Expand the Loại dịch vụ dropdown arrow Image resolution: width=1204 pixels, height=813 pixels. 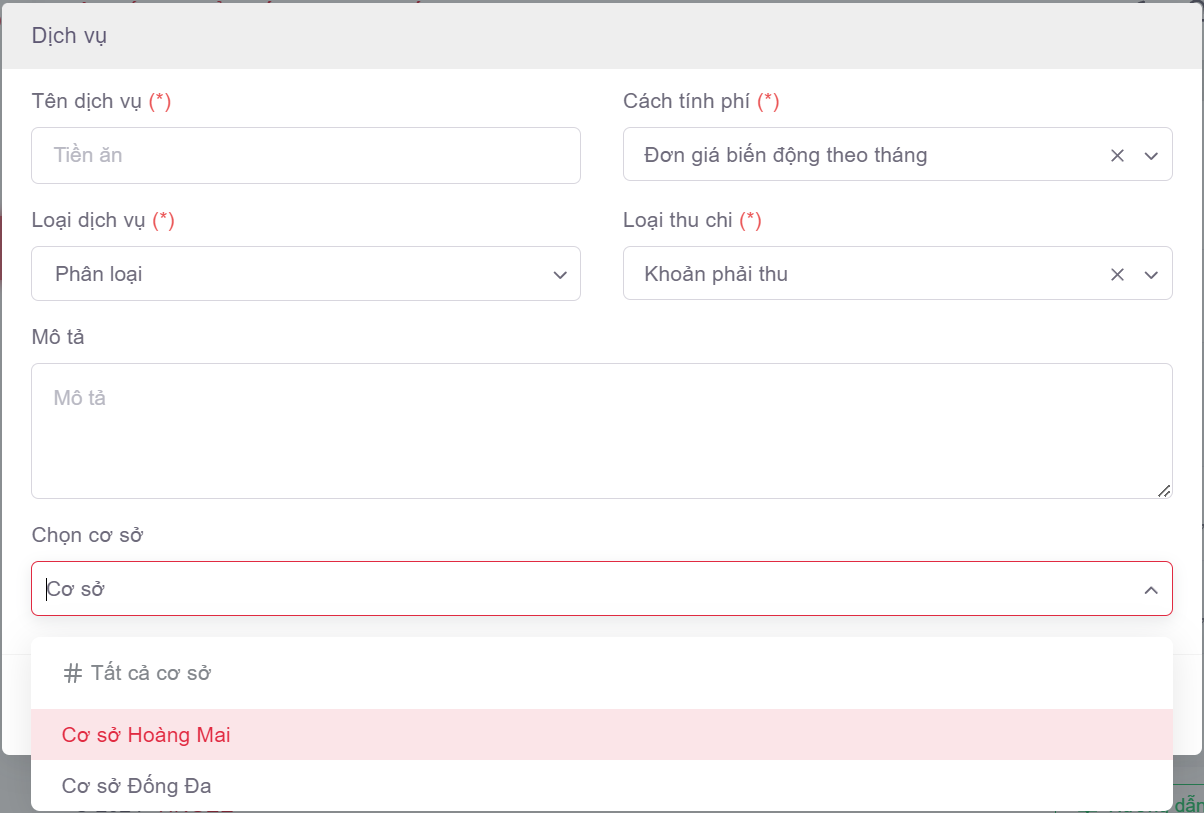560,275
